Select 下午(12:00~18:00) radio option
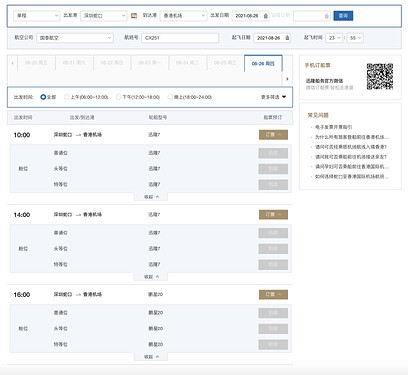 118,97
